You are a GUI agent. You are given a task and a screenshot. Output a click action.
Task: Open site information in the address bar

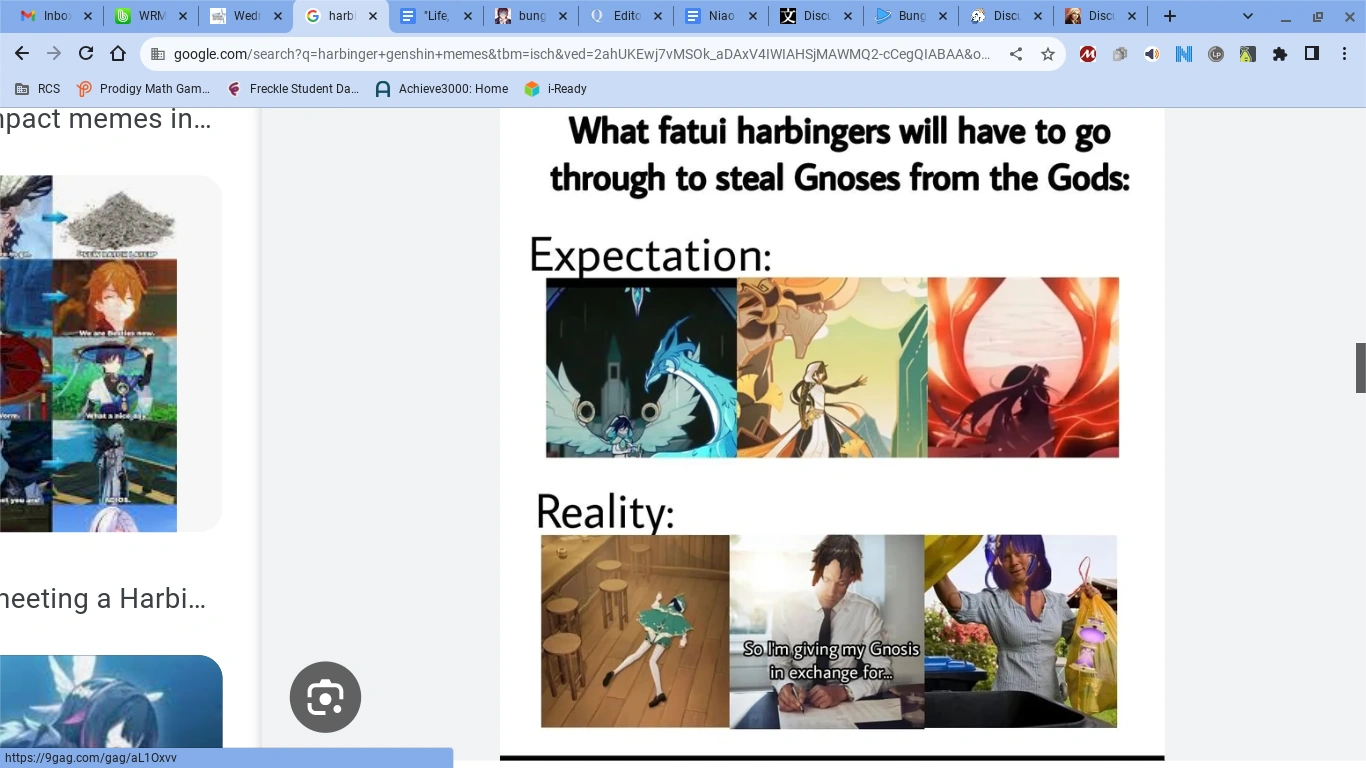[155, 54]
